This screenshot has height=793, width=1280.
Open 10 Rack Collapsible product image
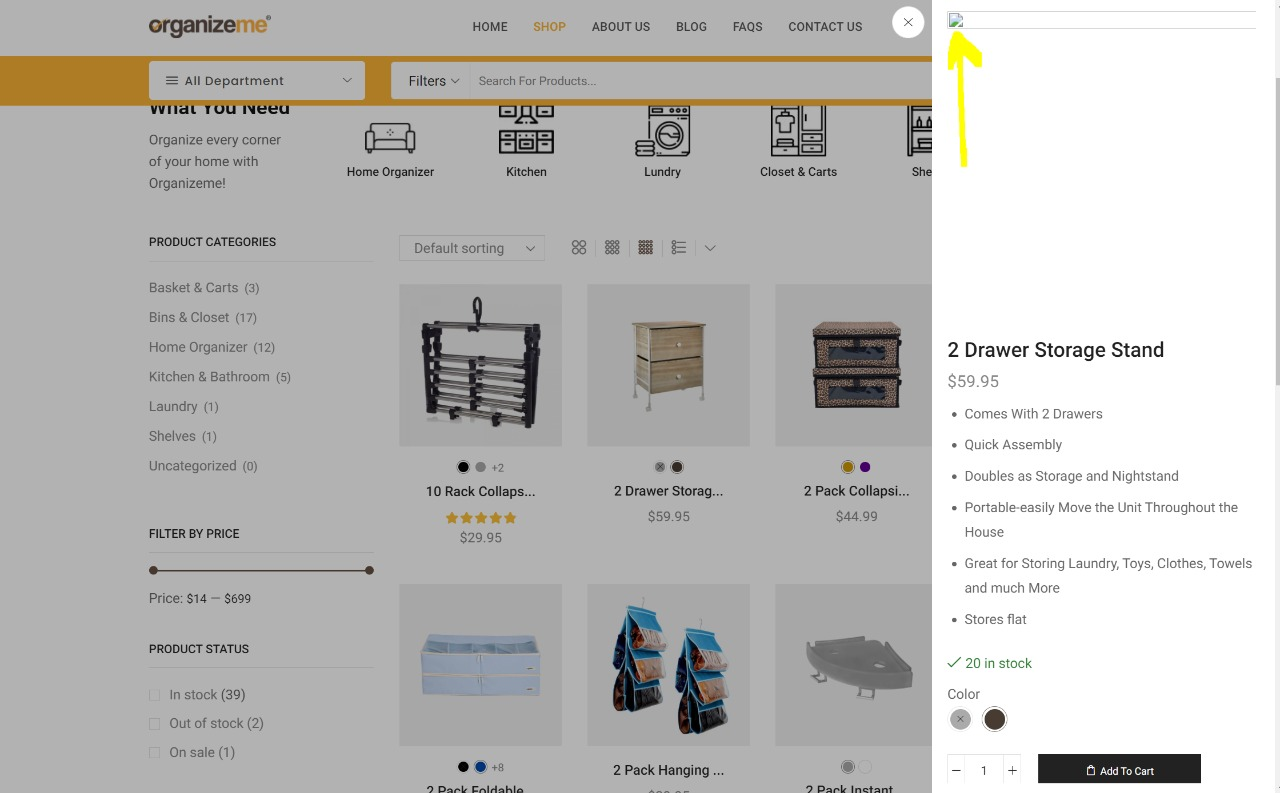[x=480, y=365]
